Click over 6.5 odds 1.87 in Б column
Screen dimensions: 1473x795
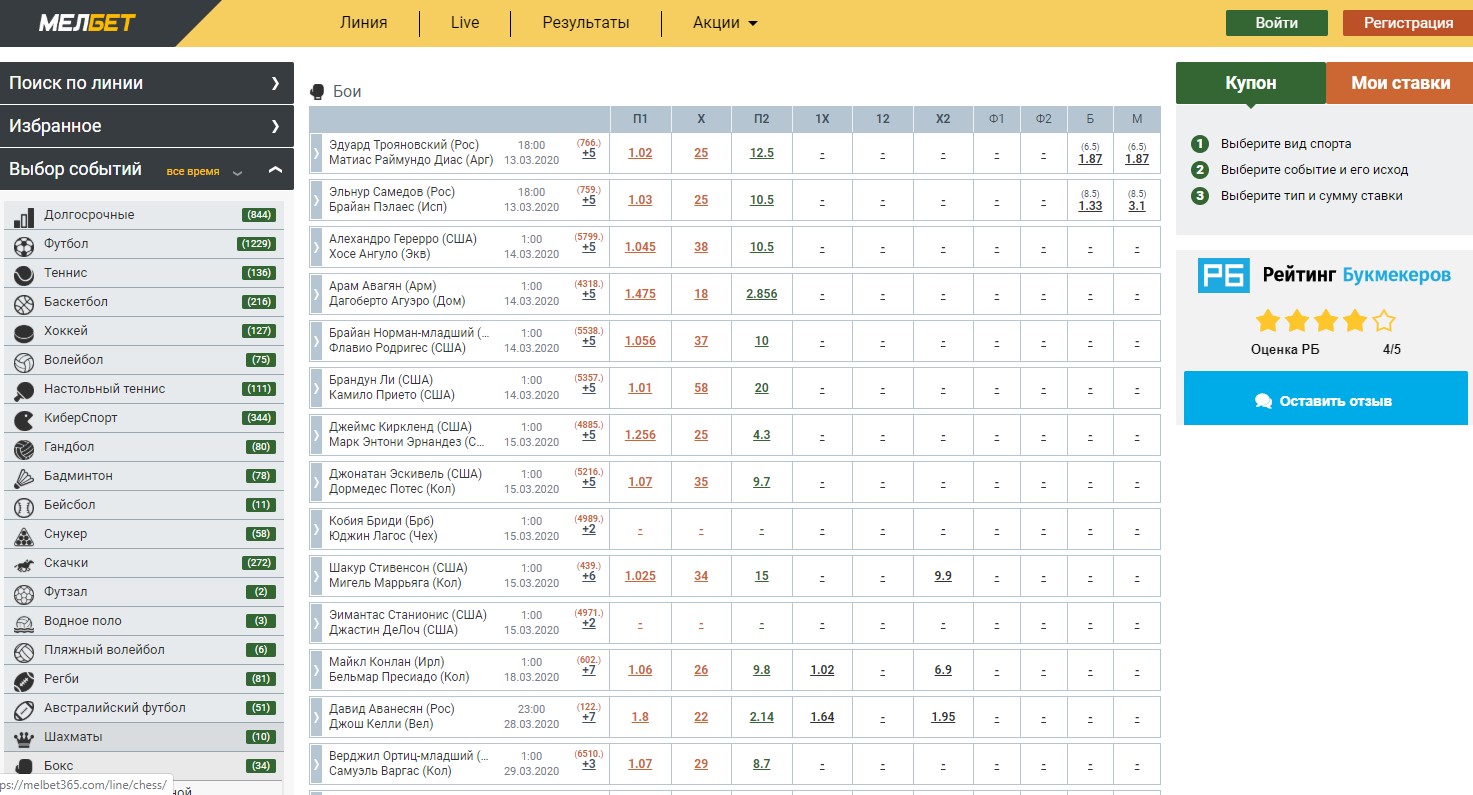(1090, 159)
